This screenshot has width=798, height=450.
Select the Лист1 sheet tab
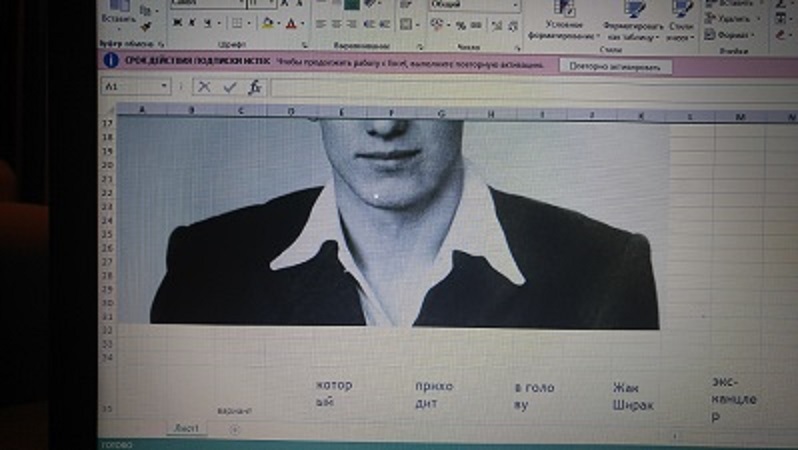tap(187, 428)
